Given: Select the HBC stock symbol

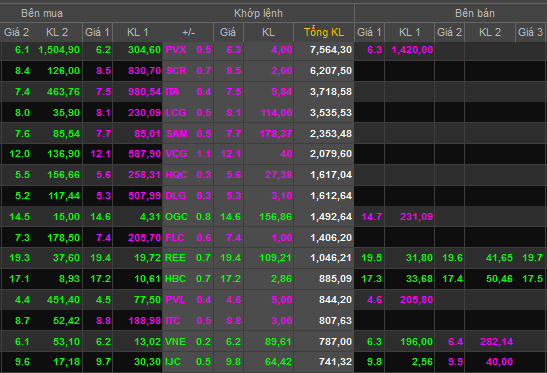Looking at the screenshot, I should [x=175, y=279].
